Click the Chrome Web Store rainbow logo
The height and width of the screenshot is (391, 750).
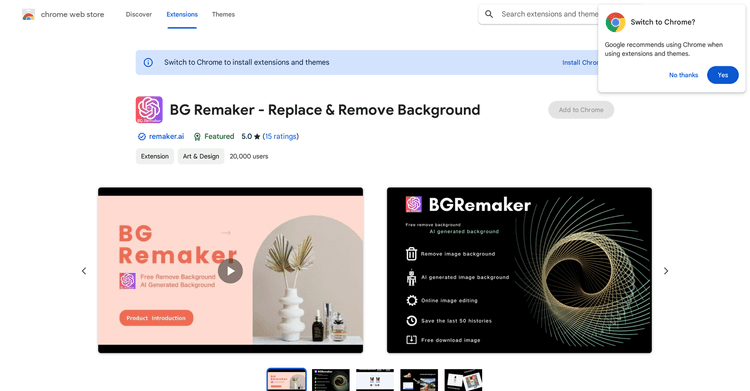[x=28, y=15]
